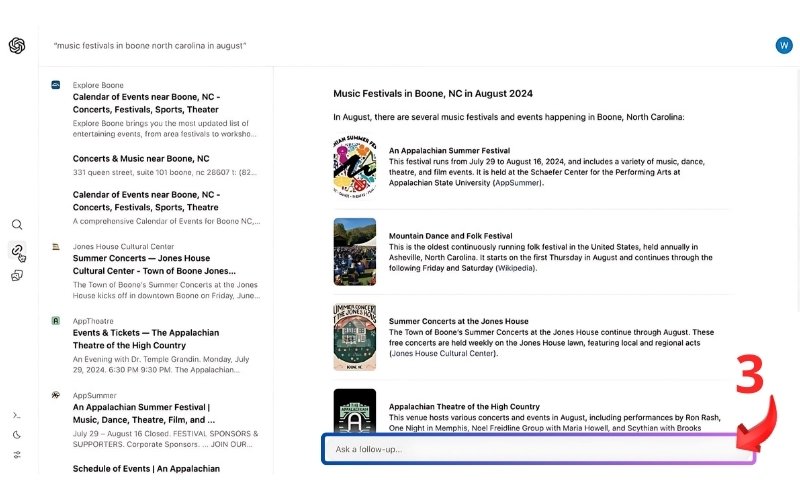This screenshot has height=500, width=800.
Task: Click Music Festivals in Boone, NC title
Action: pyautogui.click(x=433, y=93)
